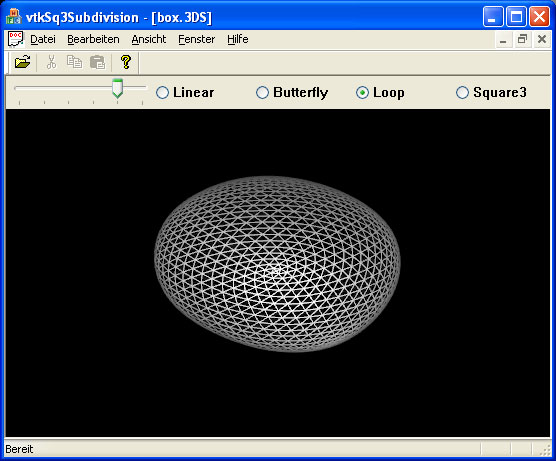The width and height of the screenshot is (556, 461).
Task: Click the Paste clipboard icon
Action: click(98, 62)
